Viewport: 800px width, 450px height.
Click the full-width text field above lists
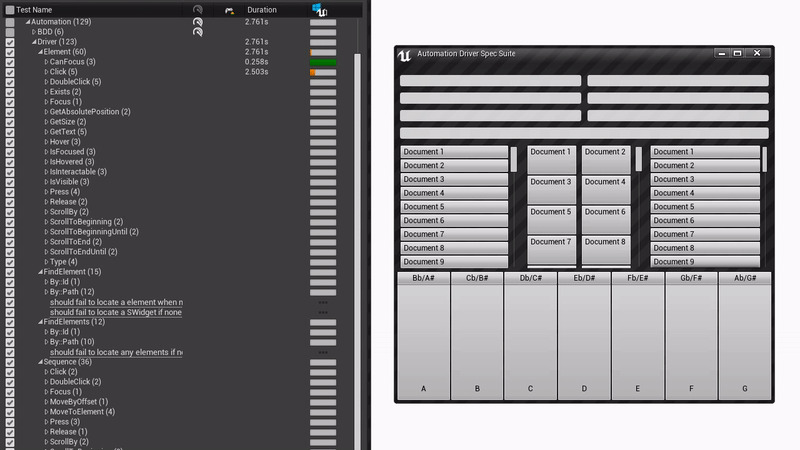pos(584,134)
